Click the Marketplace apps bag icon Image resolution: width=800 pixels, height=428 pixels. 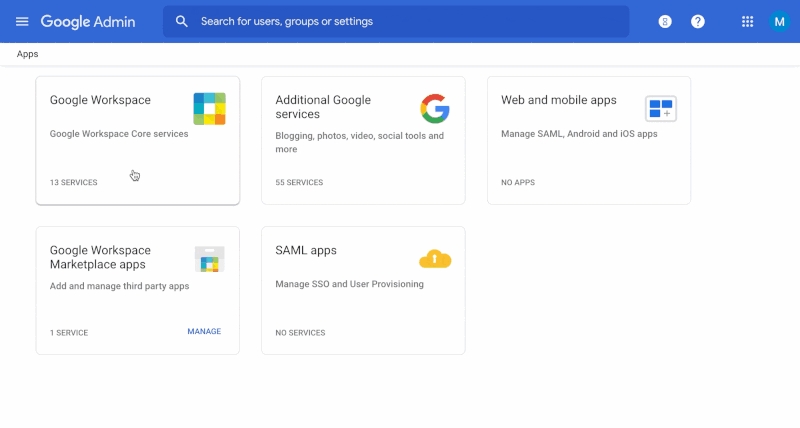(x=209, y=260)
